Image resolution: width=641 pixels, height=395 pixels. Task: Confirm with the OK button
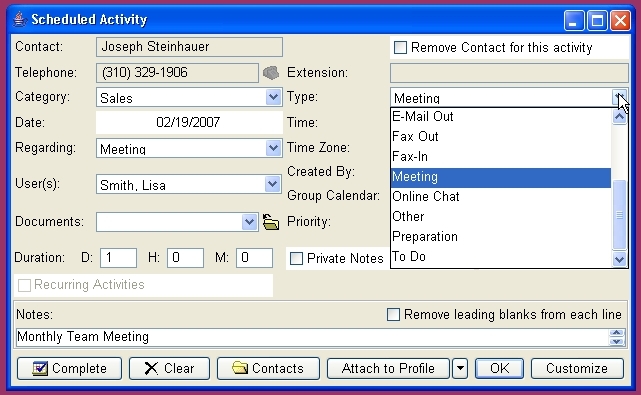pos(500,368)
